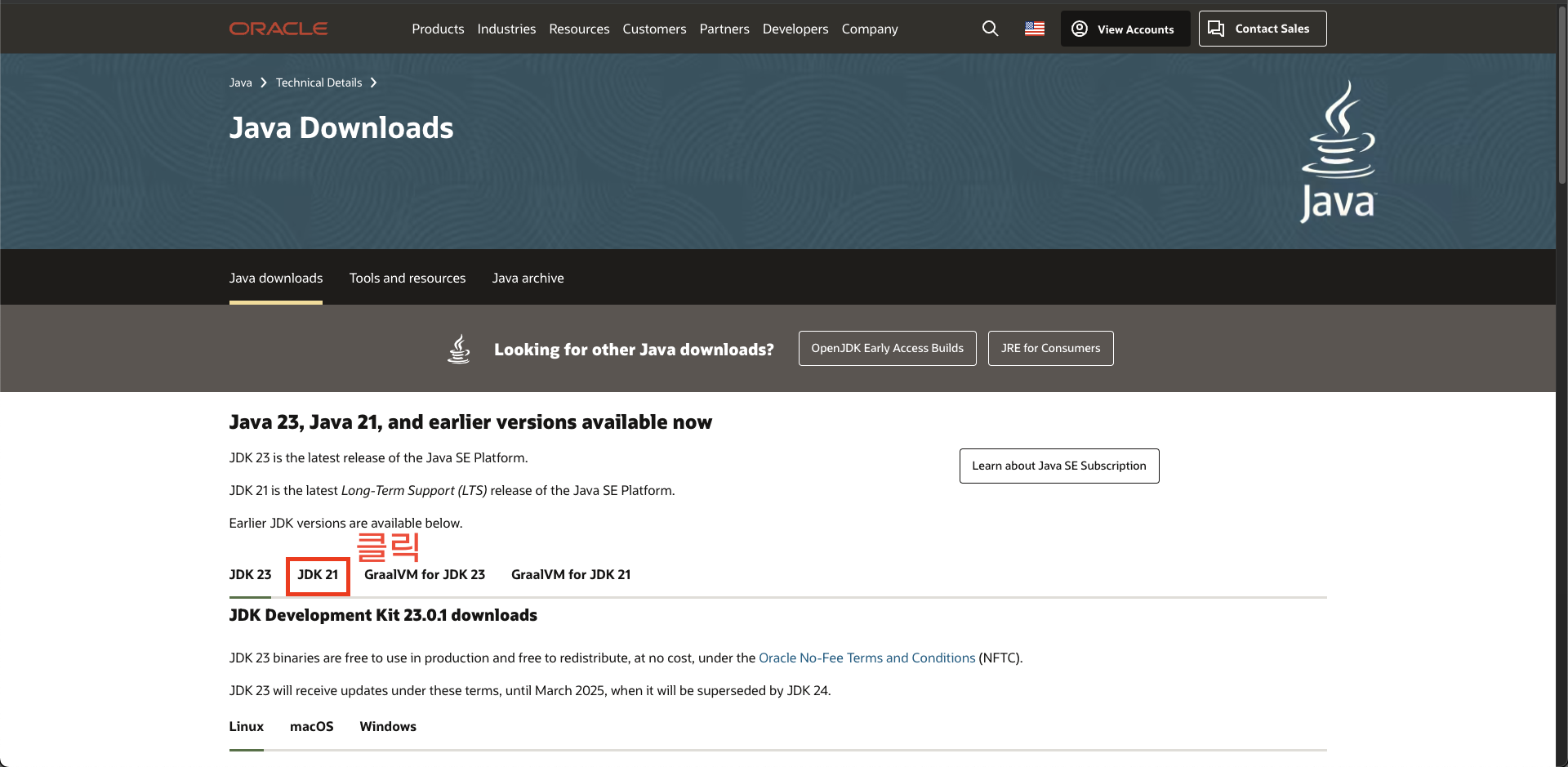
Task: Open the Customers menu
Action: tap(654, 29)
